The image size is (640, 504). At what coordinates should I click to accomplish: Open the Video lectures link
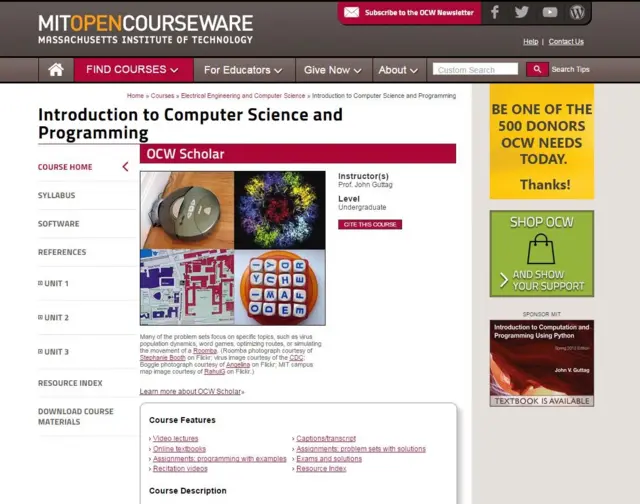(175, 439)
